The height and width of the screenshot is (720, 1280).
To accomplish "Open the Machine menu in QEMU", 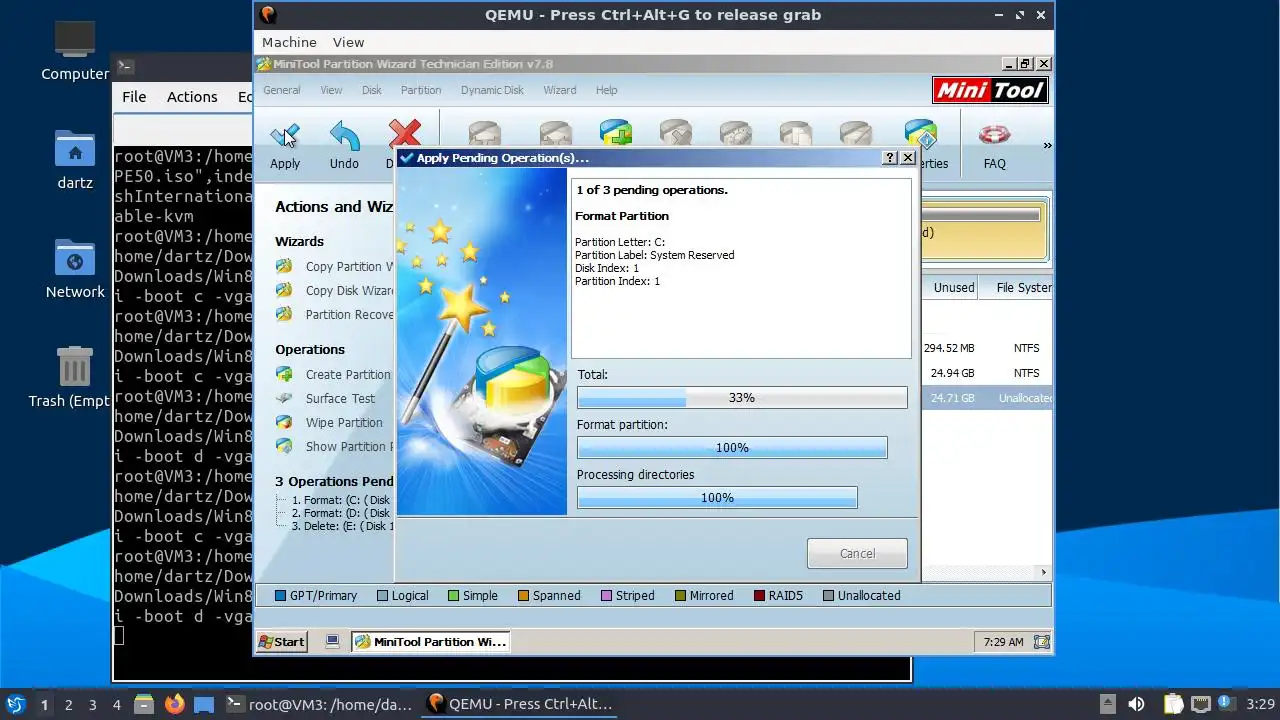I will pyautogui.click(x=289, y=42).
